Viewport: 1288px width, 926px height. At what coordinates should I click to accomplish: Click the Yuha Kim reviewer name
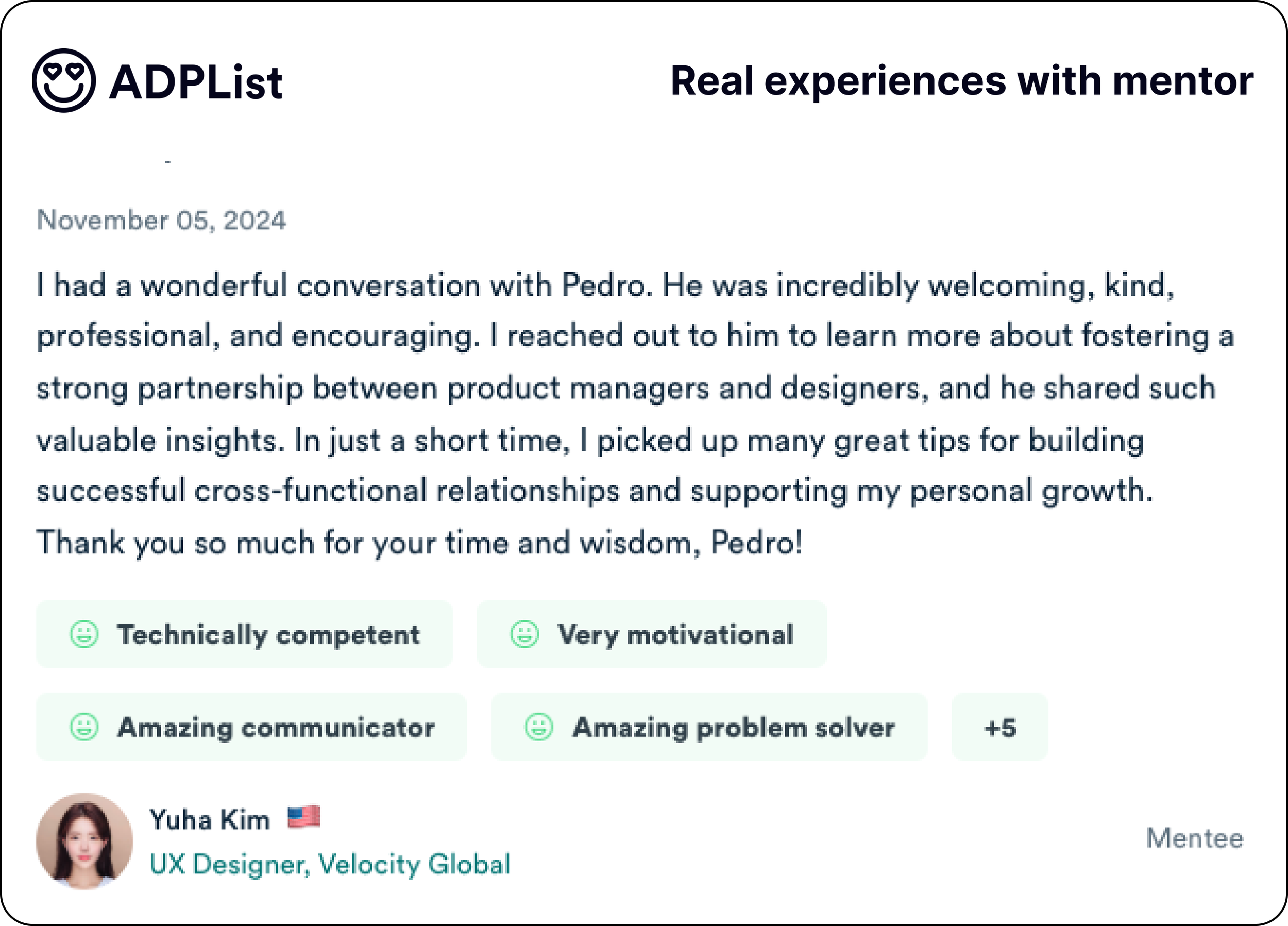(x=210, y=820)
